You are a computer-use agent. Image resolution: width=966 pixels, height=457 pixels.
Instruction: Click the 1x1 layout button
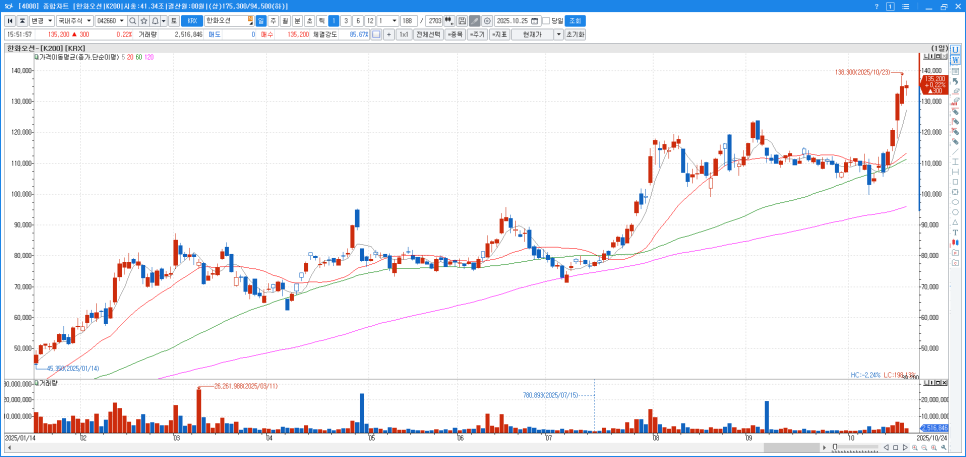404,34
